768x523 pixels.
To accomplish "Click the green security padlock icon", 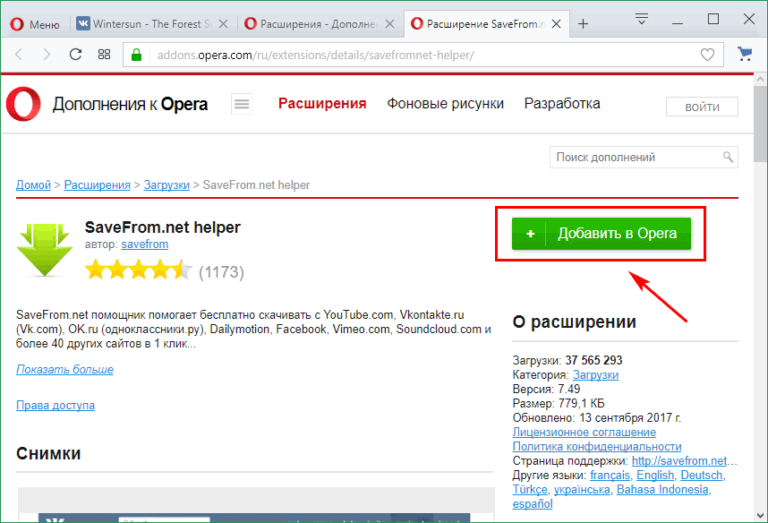I will click(x=136, y=55).
